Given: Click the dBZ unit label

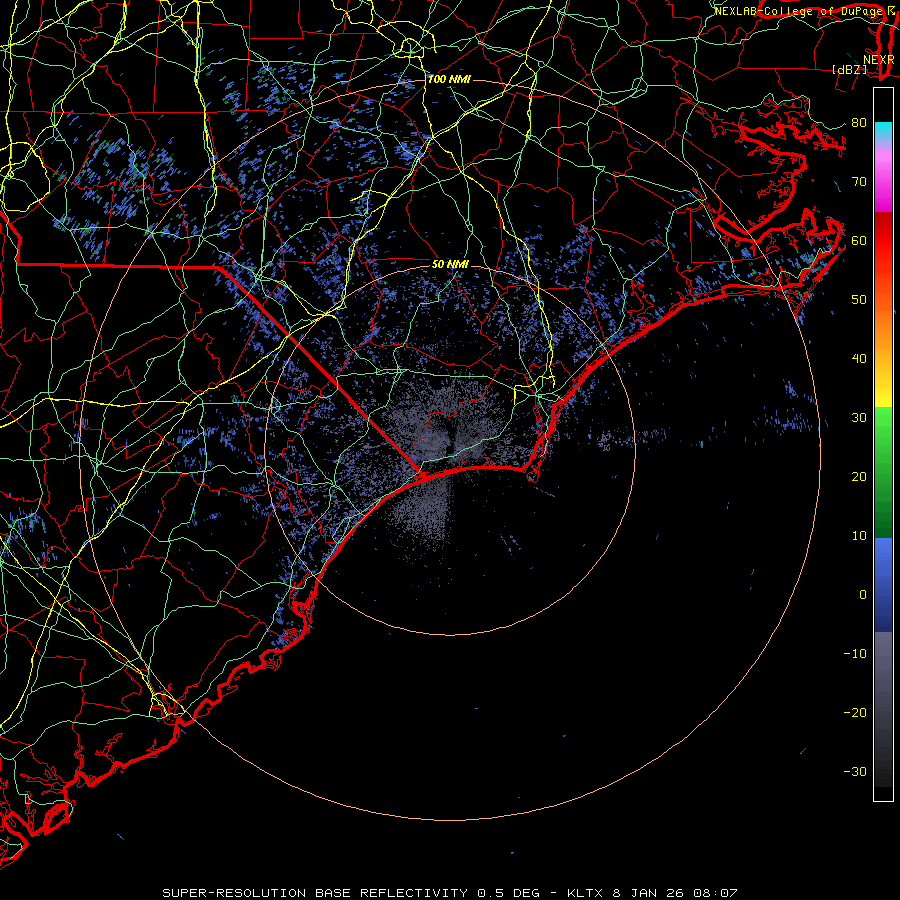Looking at the screenshot, I should pos(849,69).
